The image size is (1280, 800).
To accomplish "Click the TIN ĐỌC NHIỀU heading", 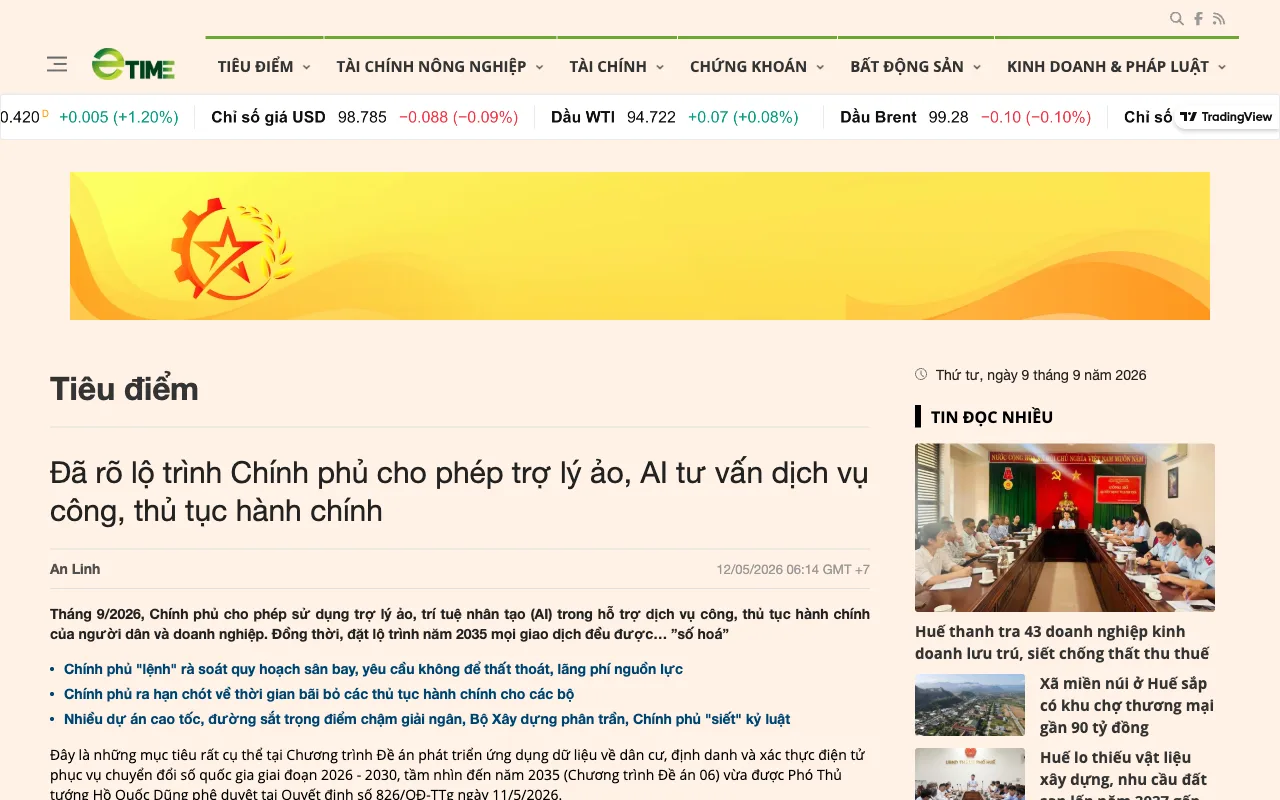I will tap(991, 417).
